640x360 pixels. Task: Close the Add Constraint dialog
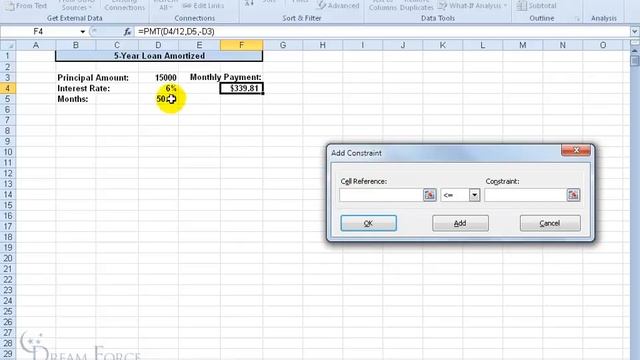[x=576, y=150]
